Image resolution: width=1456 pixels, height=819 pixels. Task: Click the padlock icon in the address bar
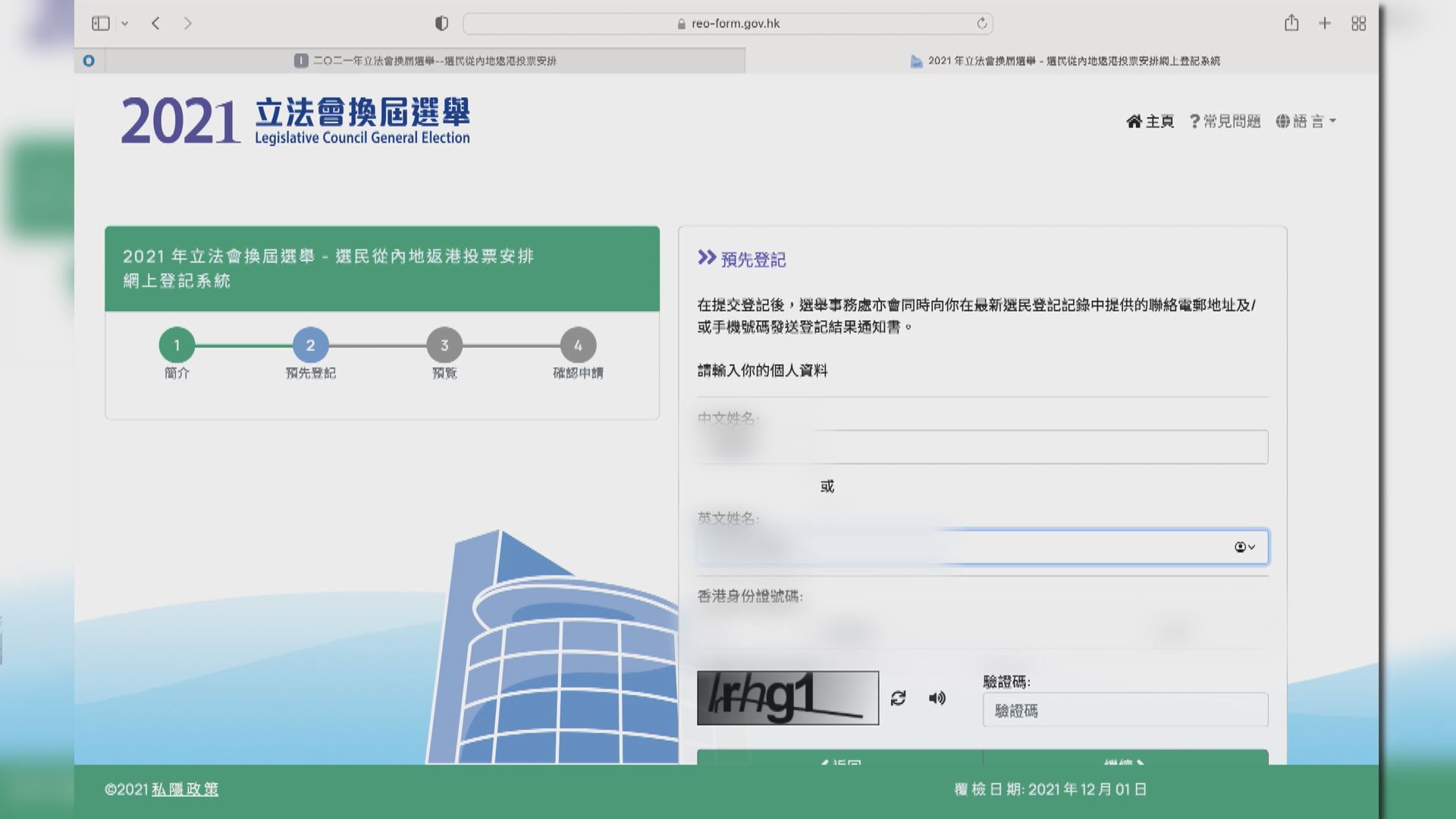(x=683, y=24)
